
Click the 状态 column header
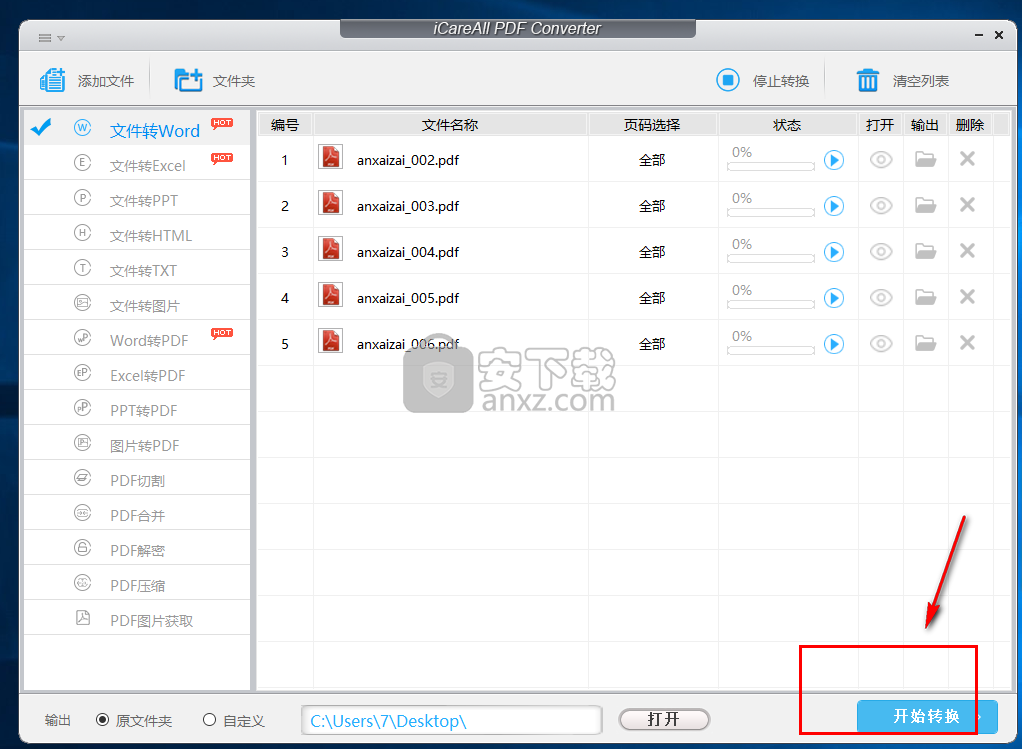(787, 125)
